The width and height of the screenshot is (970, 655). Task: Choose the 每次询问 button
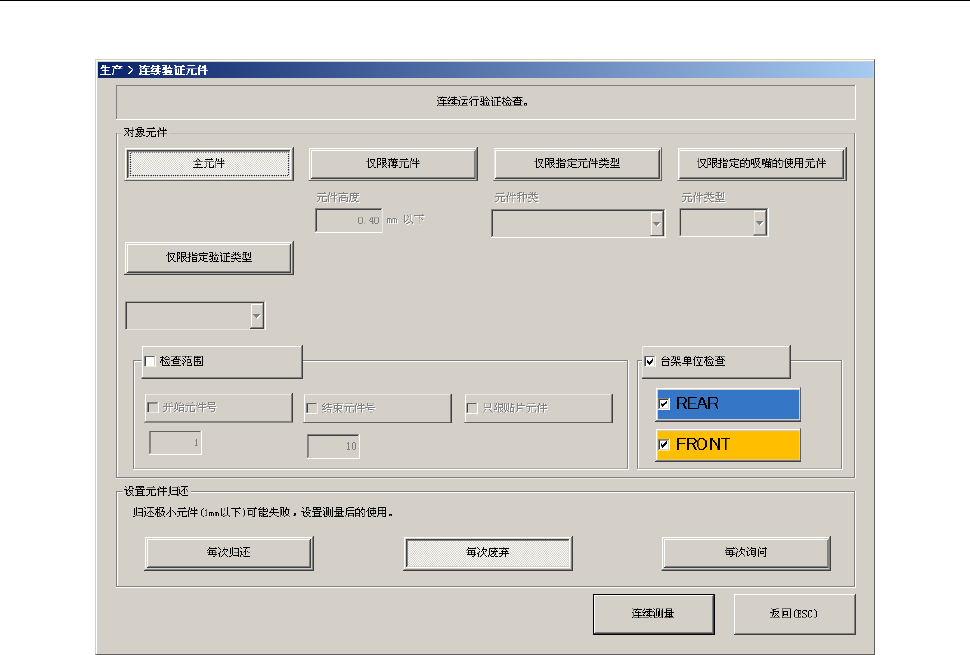tap(746, 553)
